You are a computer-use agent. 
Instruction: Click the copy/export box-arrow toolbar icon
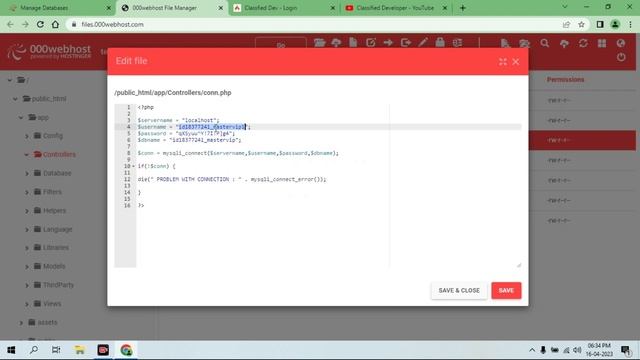pos(405,42)
